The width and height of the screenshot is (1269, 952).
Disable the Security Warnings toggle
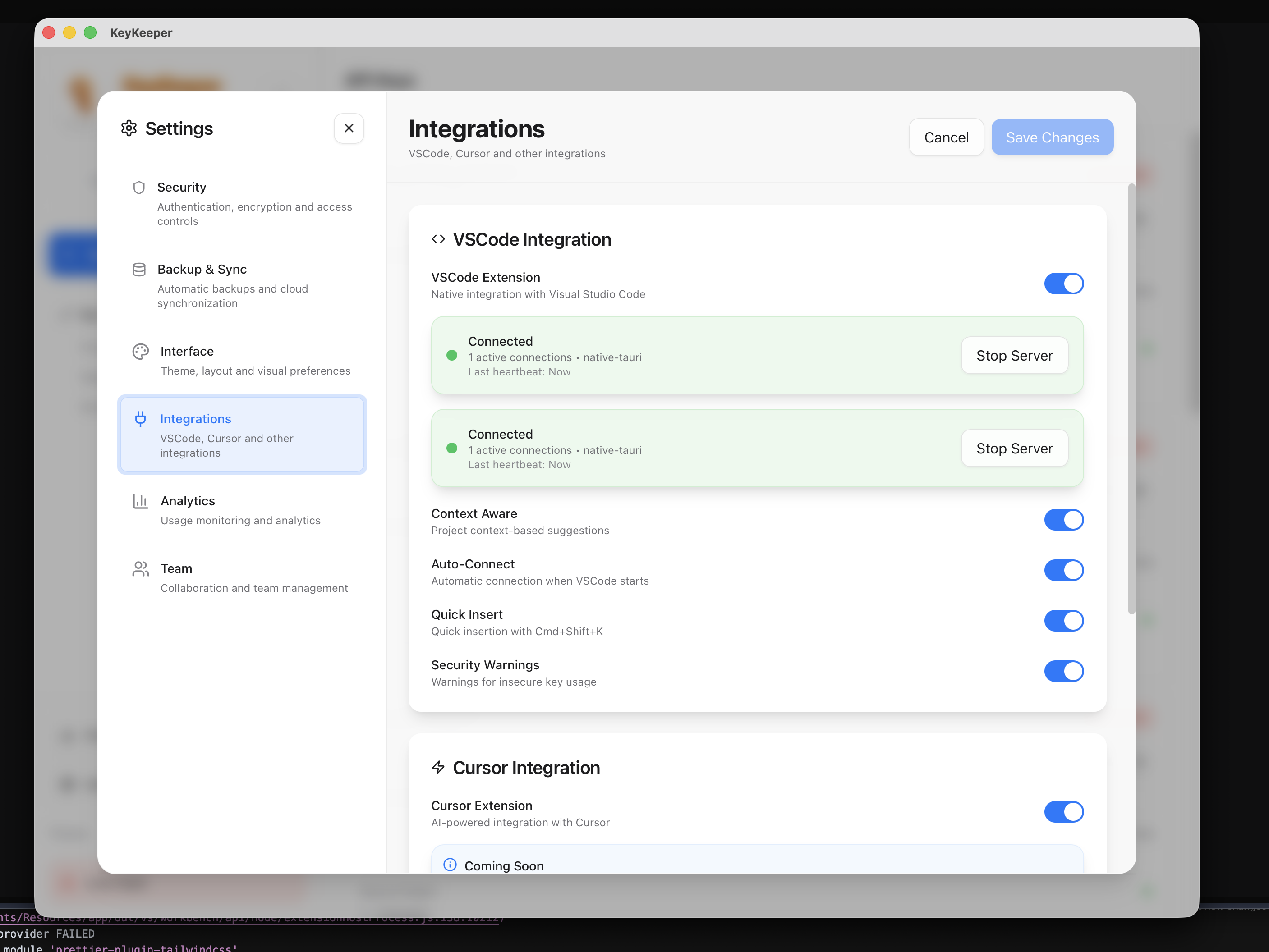(x=1064, y=672)
